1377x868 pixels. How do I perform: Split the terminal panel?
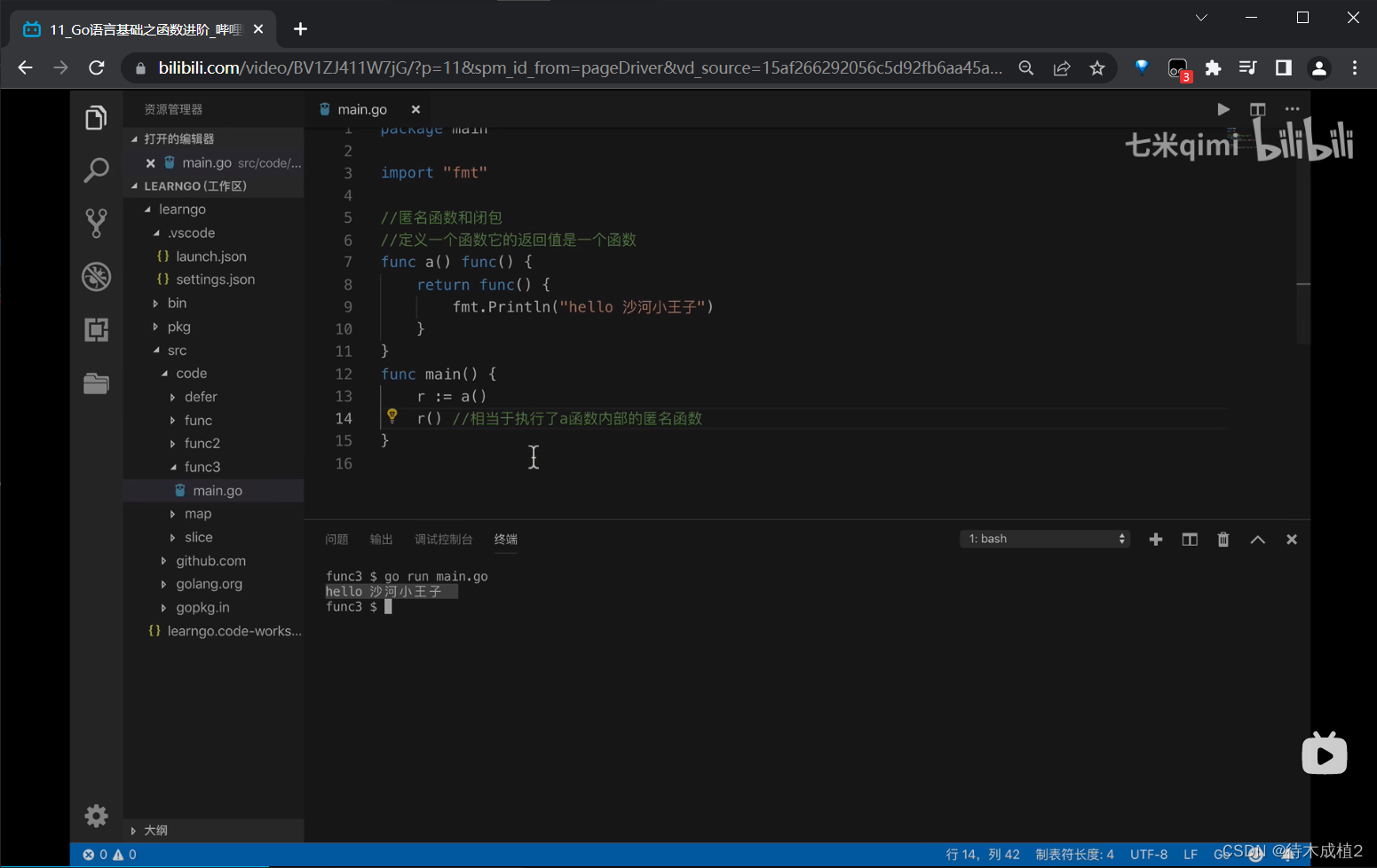1190,540
